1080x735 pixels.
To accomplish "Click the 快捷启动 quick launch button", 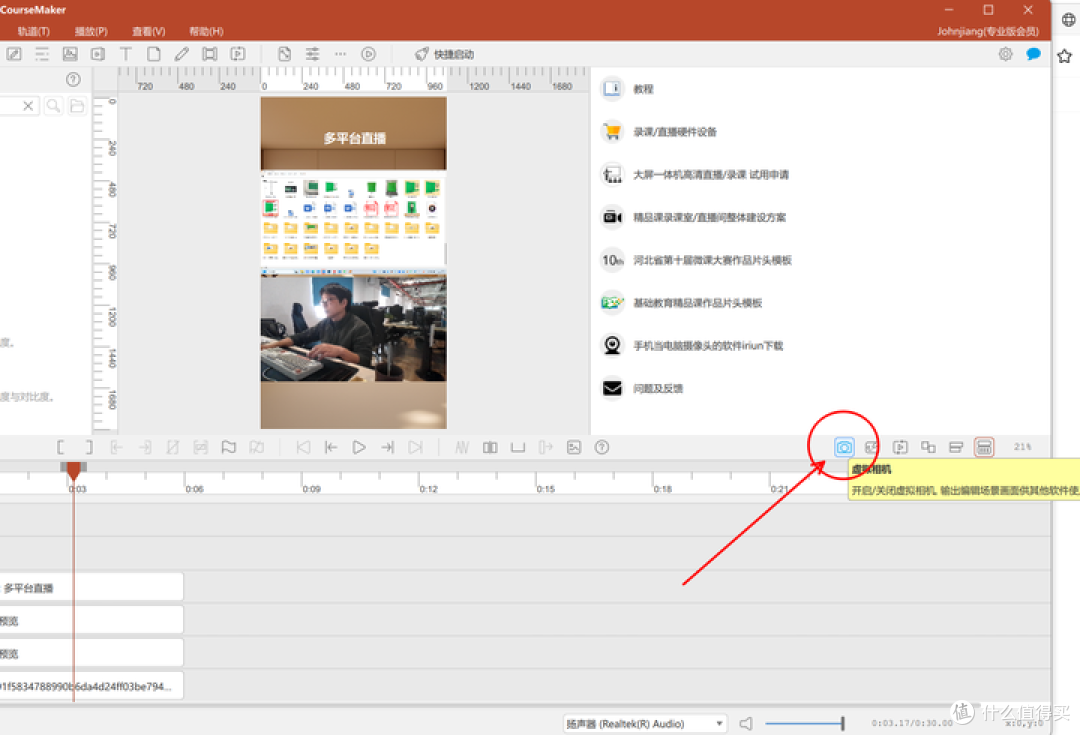I will coord(444,54).
